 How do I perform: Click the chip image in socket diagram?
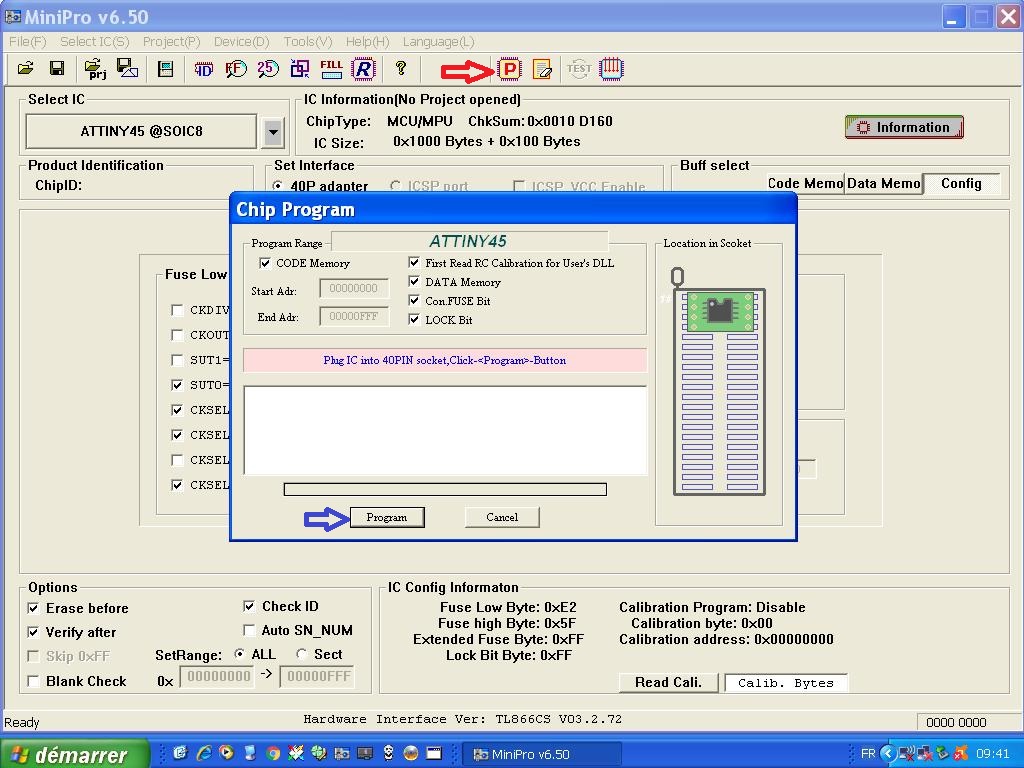click(720, 310)
